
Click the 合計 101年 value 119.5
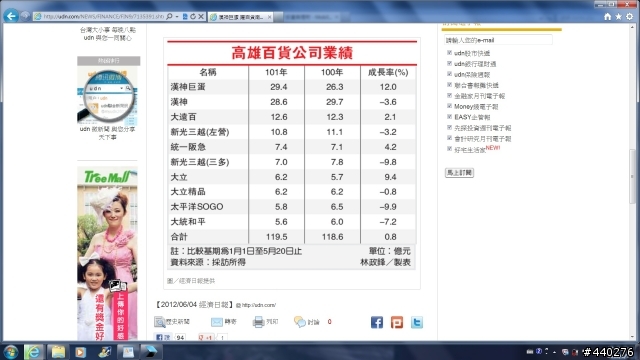coord(276,237)
